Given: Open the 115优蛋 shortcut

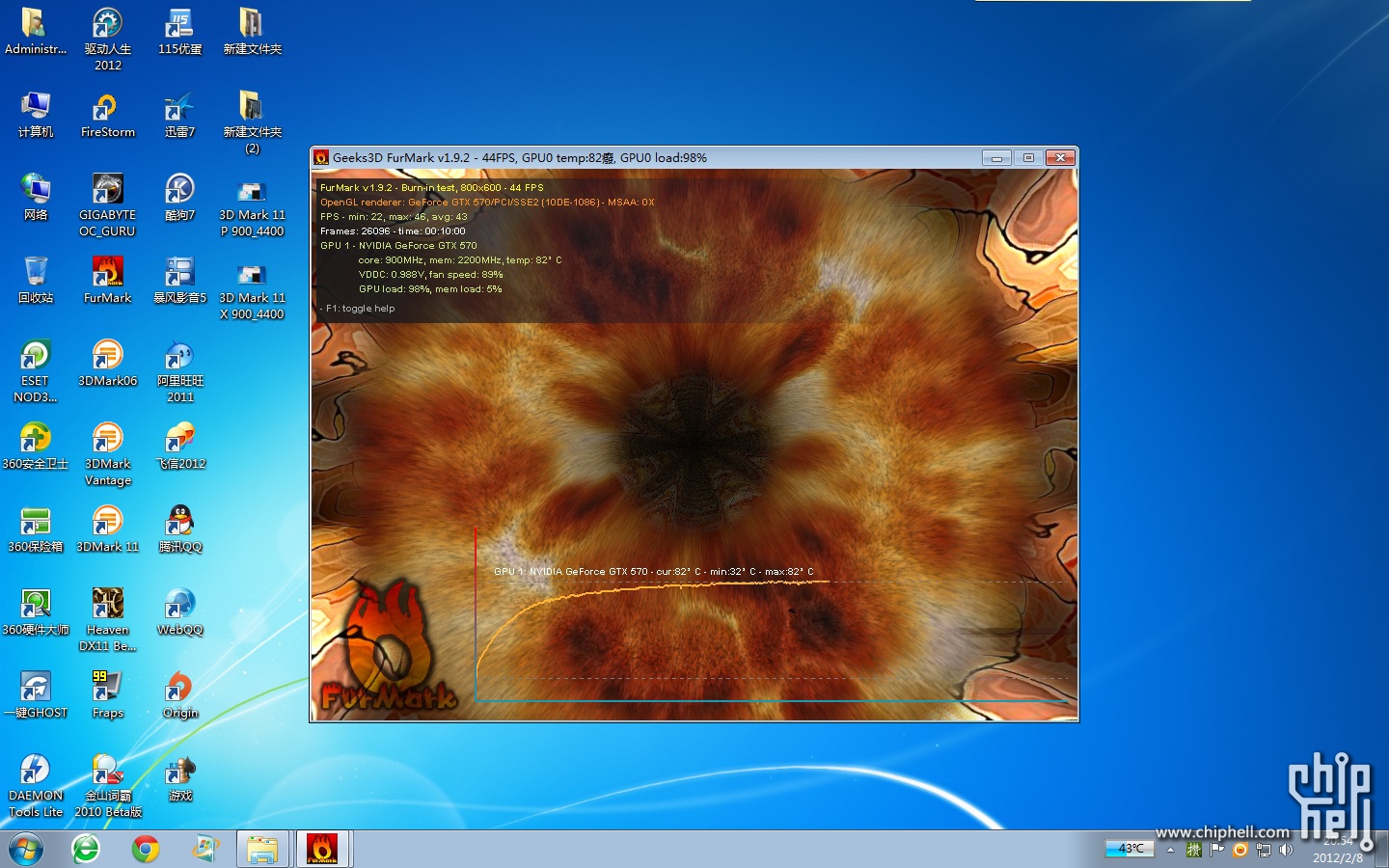Looking at the screenshot, I should pos(179,32).
